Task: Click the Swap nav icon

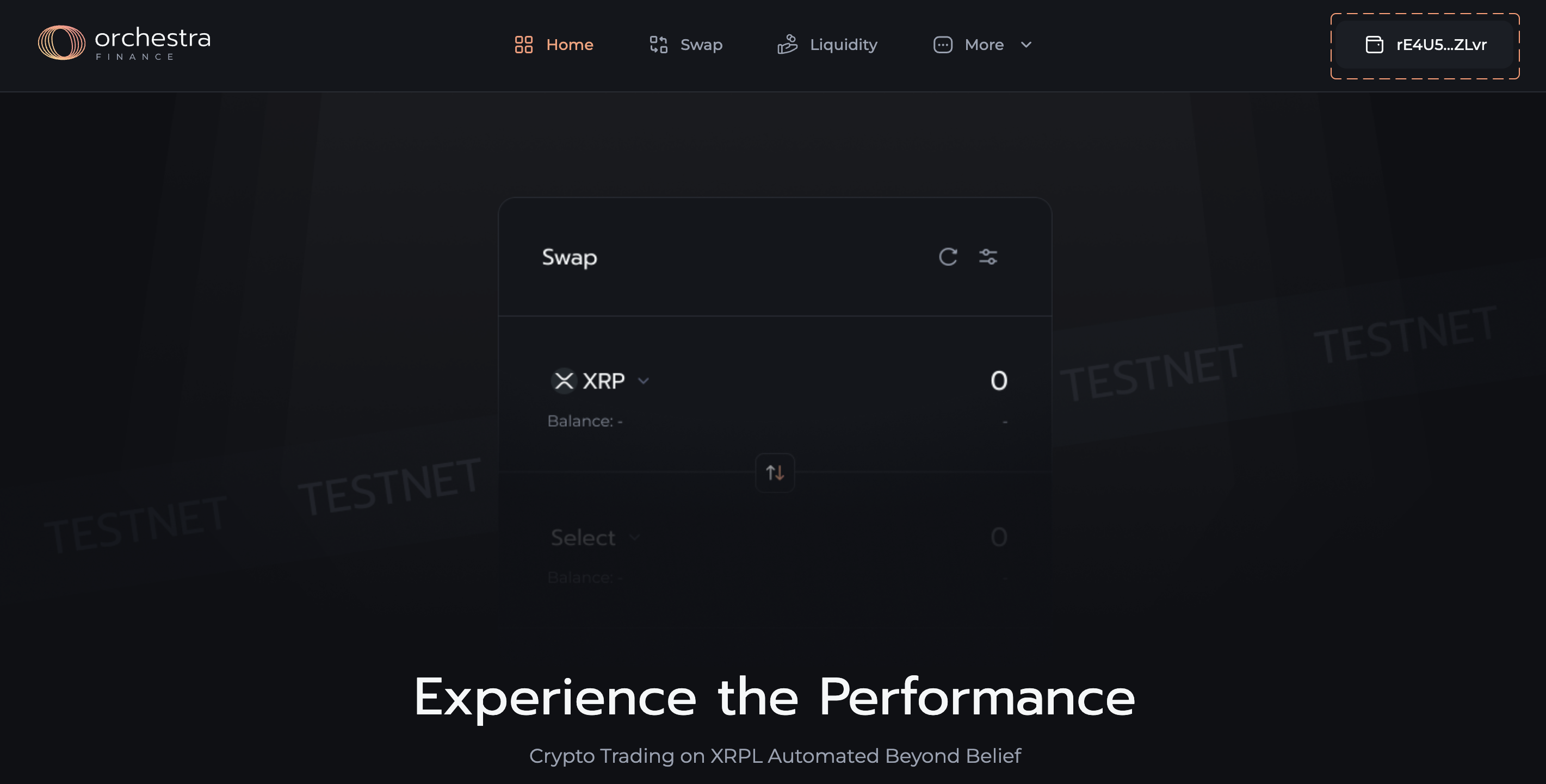Action: pos(658,45)
